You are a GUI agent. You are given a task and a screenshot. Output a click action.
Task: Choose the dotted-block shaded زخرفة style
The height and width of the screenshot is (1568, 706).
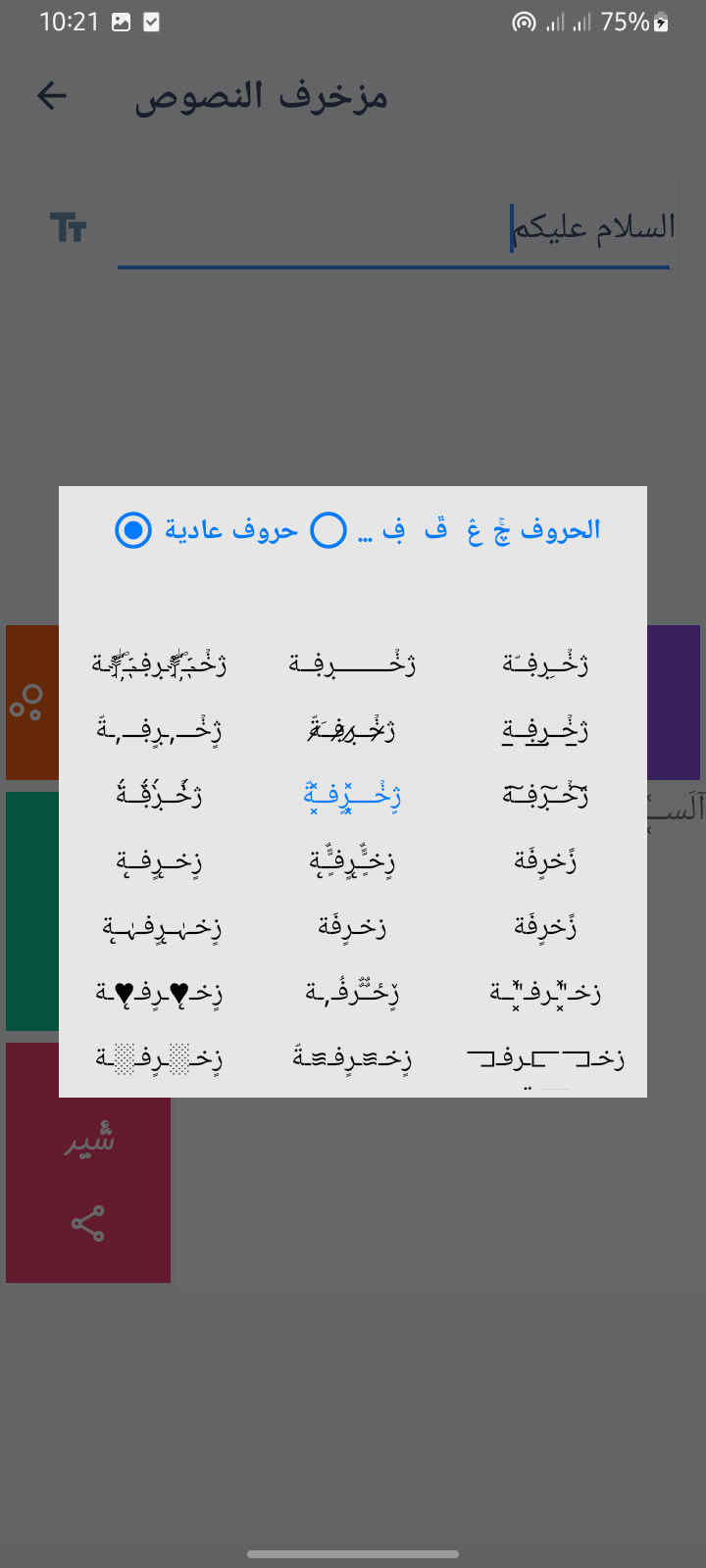pos(159,1058)
